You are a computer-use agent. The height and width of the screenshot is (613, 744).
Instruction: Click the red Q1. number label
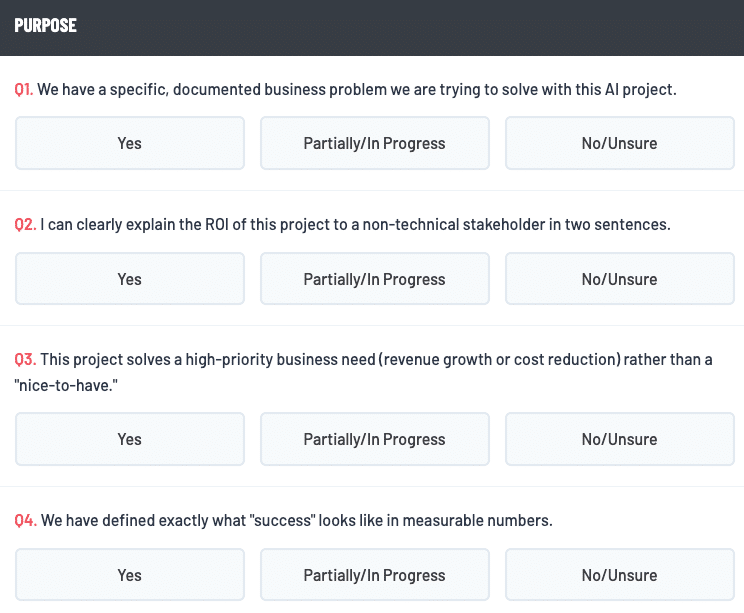point(24,90)
